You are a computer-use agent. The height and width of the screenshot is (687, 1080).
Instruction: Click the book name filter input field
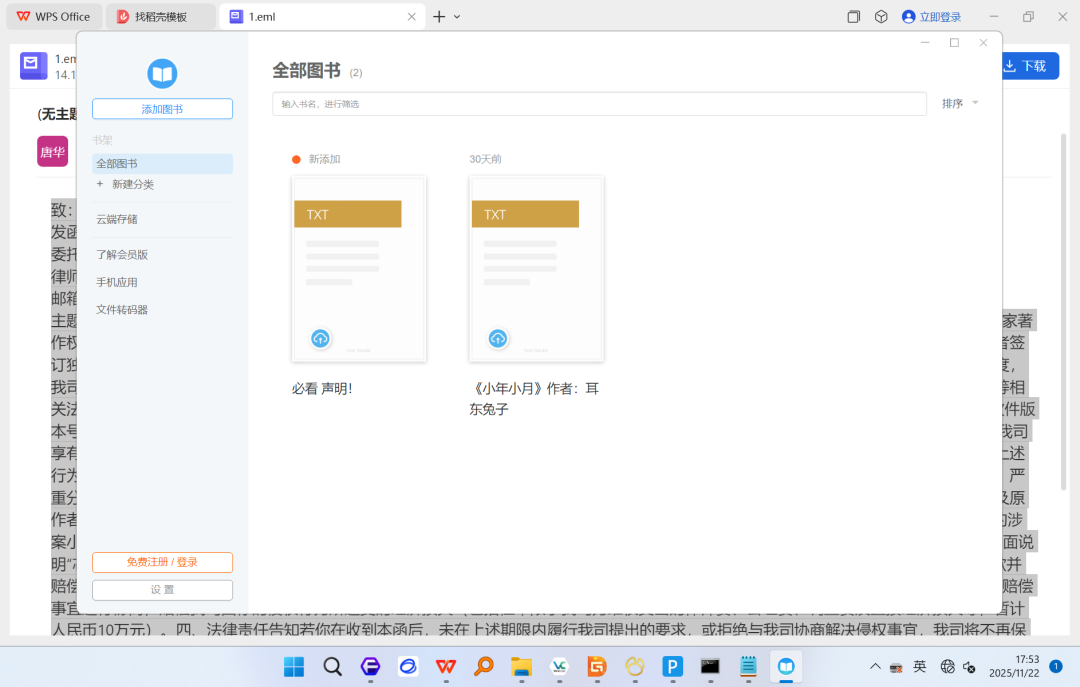pos(599,104)
